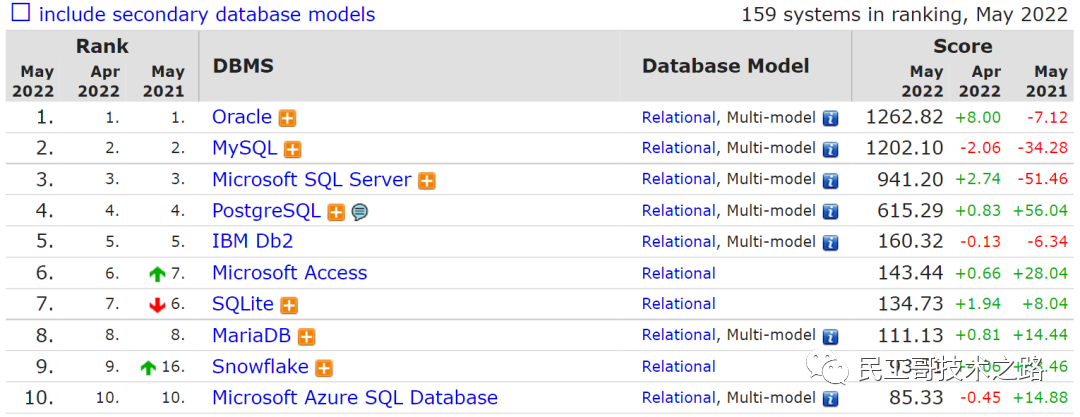Screen dimensions: 1080x417
Task: Click the Relational link in Snowflake's row
Action: click(678, 367)
